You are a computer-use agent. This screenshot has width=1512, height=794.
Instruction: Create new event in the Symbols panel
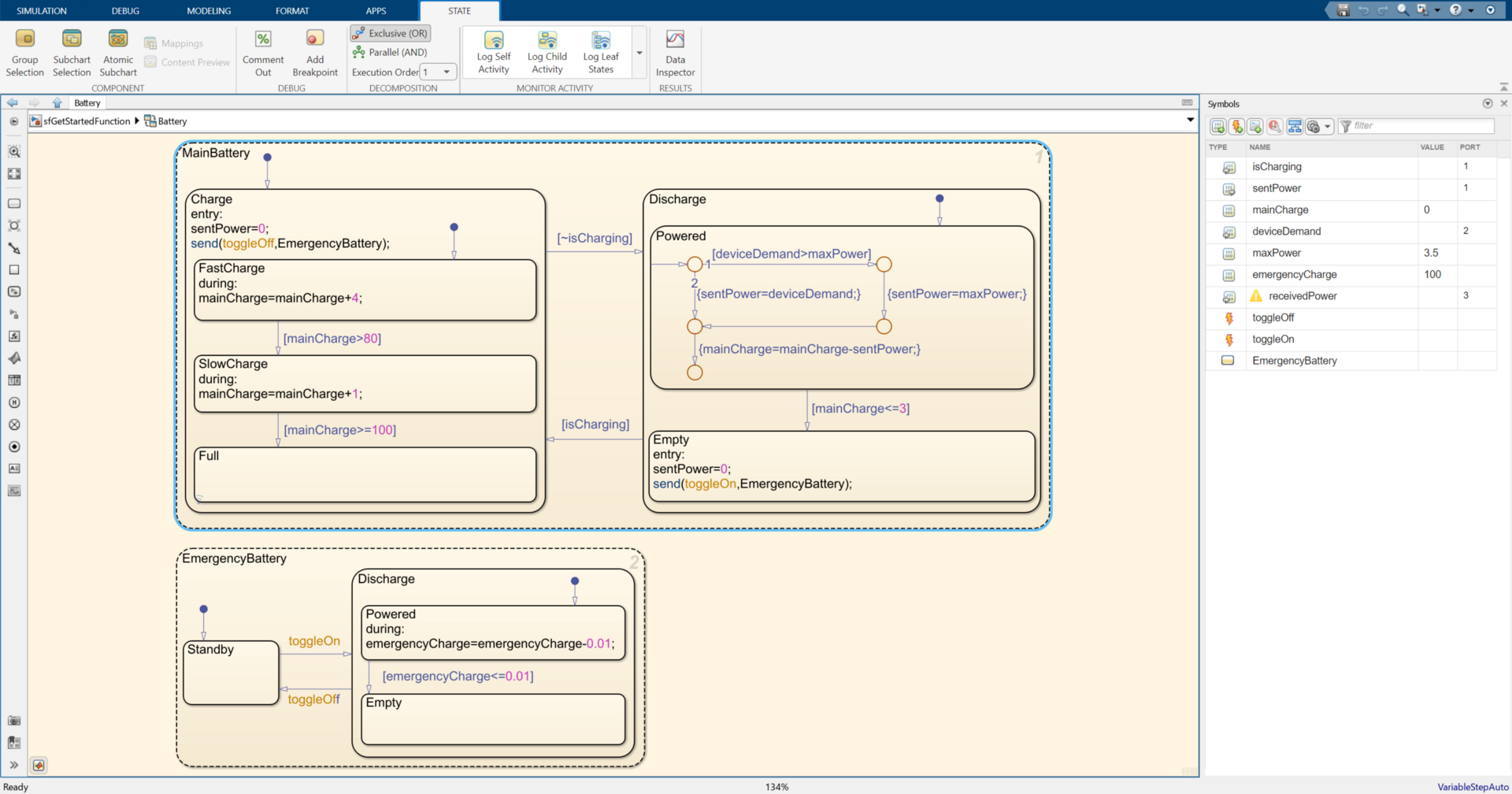pos(1236,126)
